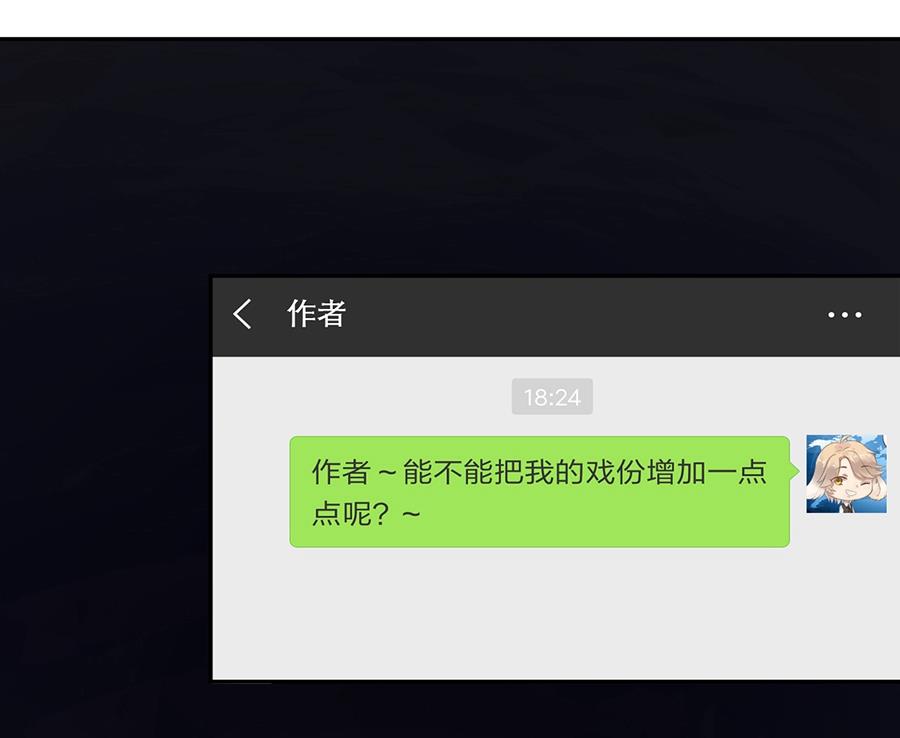Viewport: 900px width, 738px height.
Task: Tap 点呢？~ on the bubble's second line
Action: point(366,513)
